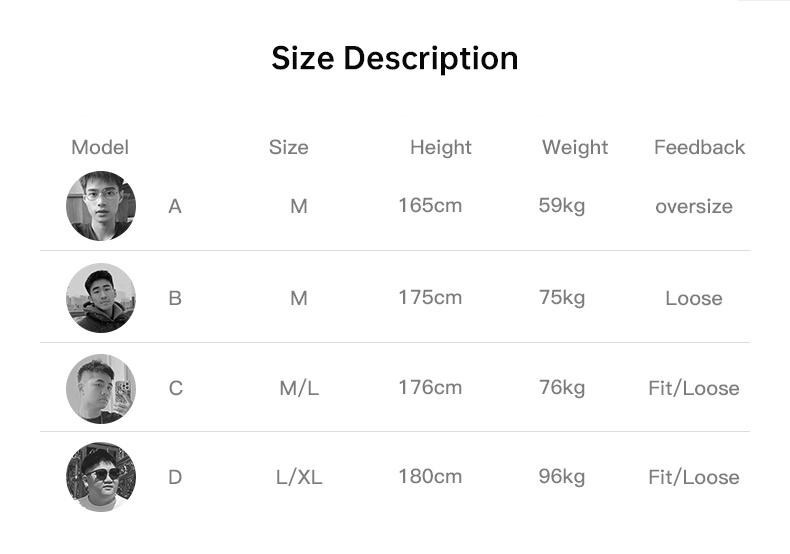The height and width of the screenshot is (554, 790).
Task: Click the 75kg weight value
Action: [x=562, y=297]
